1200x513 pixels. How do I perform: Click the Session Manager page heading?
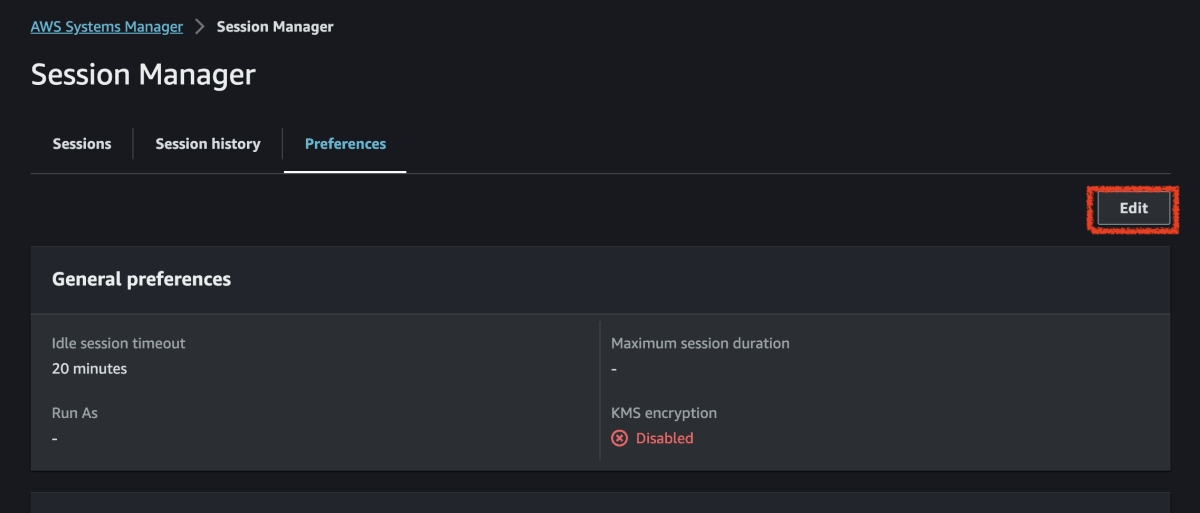point(143,74)
